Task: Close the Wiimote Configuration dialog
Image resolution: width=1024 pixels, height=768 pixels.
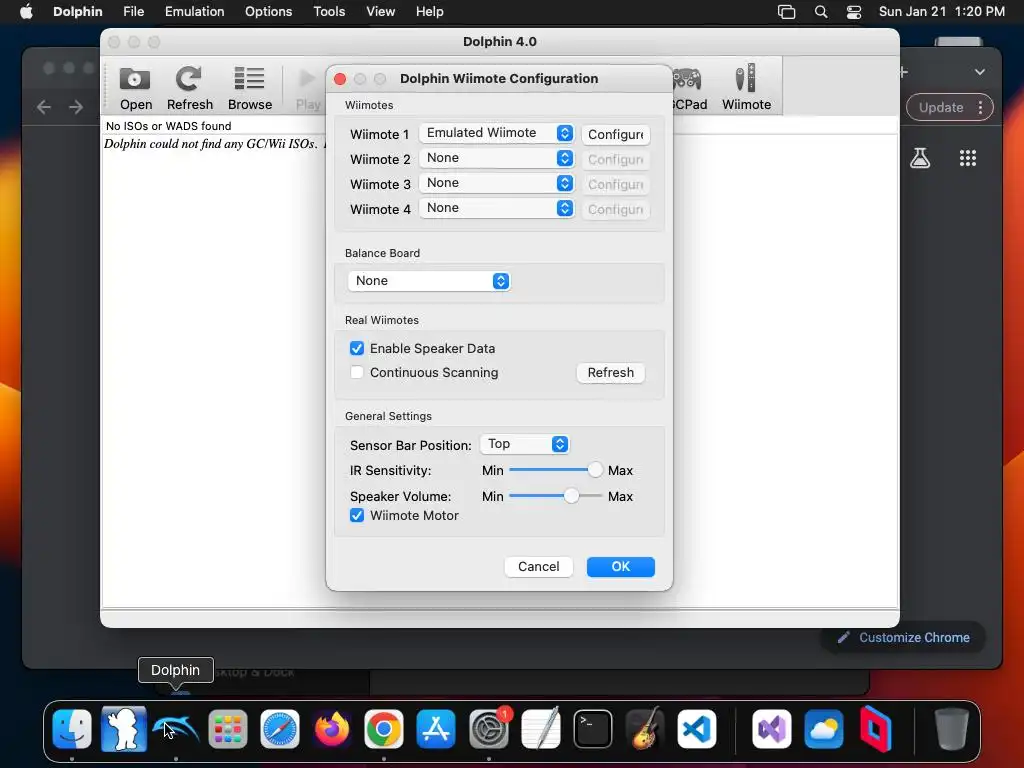Action: coord(340,79)
